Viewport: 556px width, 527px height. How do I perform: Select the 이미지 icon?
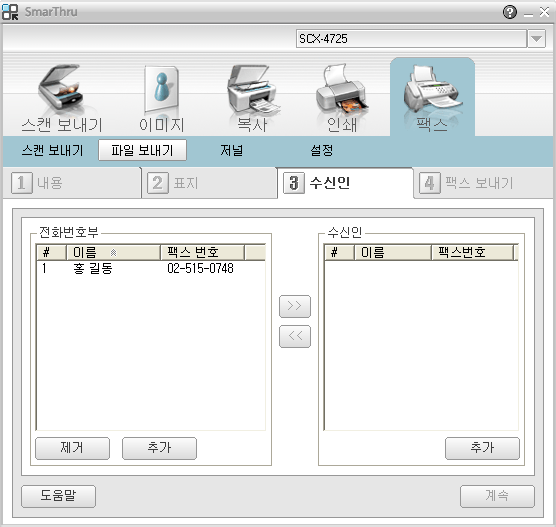click(x=161, y=89)
